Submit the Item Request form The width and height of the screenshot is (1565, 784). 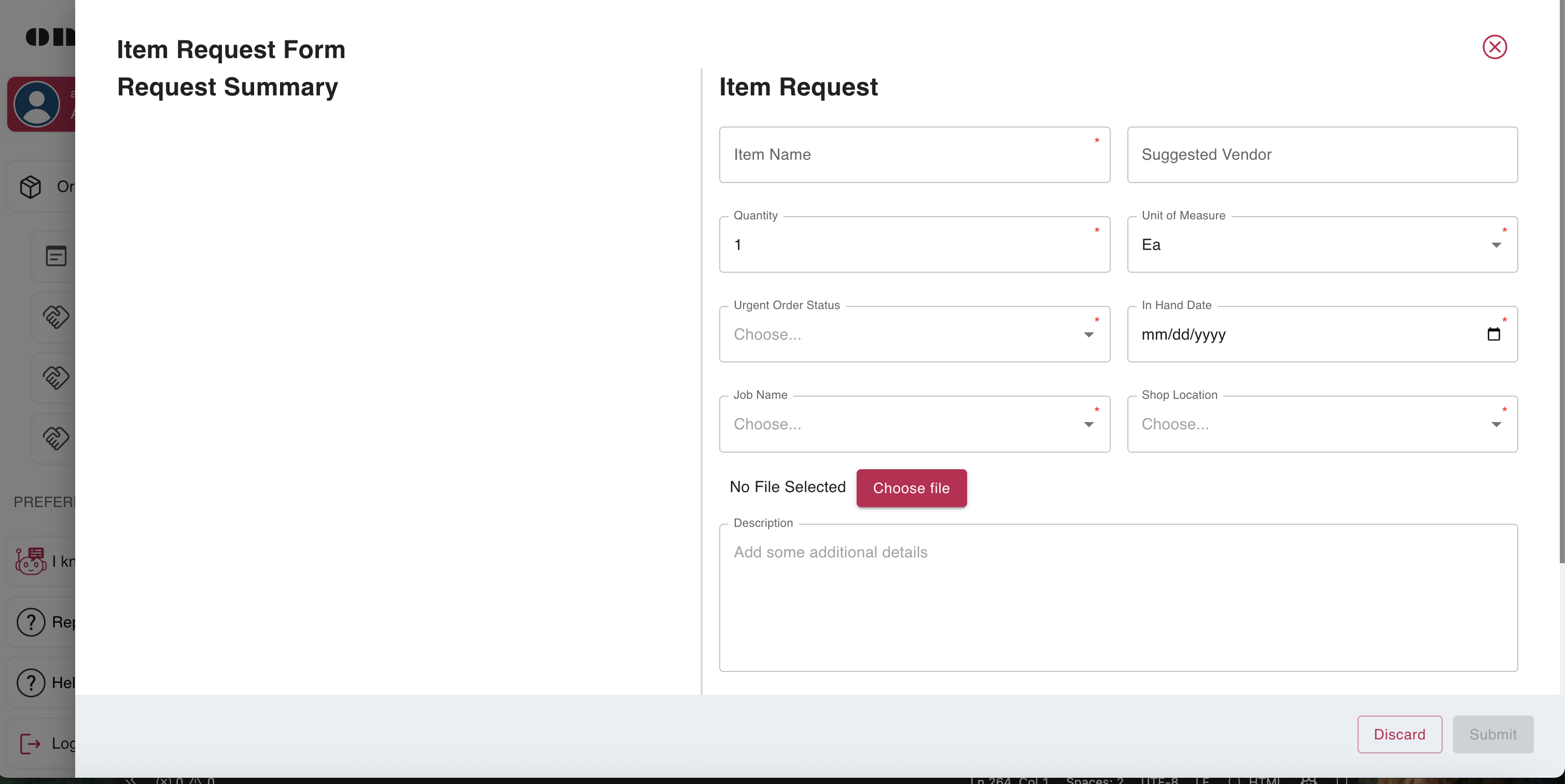tap(1493, 734)
